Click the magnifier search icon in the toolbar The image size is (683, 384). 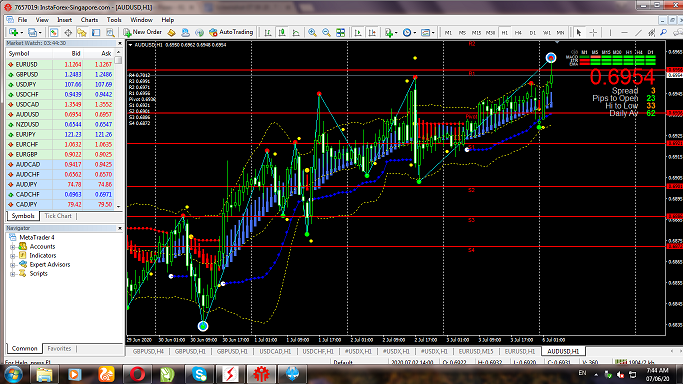(x=663, y=32)
